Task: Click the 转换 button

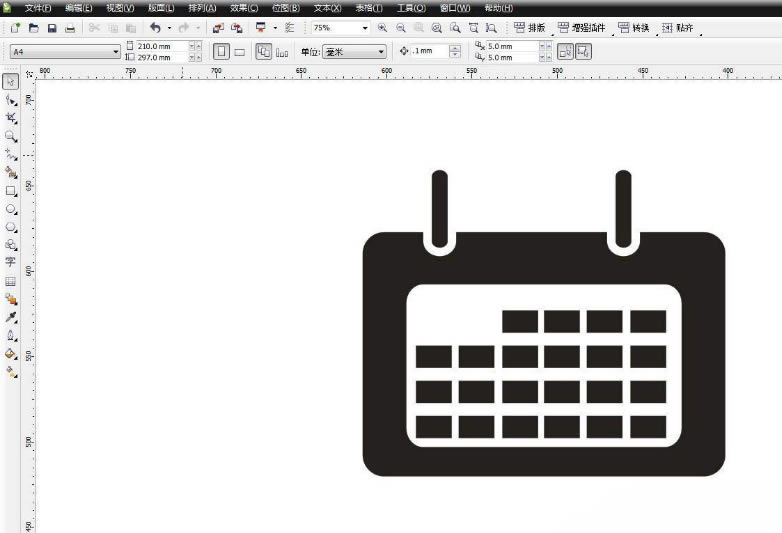Action: click(634, 28)
